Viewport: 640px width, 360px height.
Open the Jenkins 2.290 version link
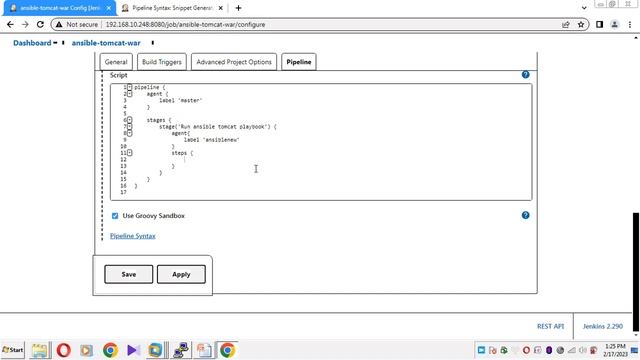(602, 326)
